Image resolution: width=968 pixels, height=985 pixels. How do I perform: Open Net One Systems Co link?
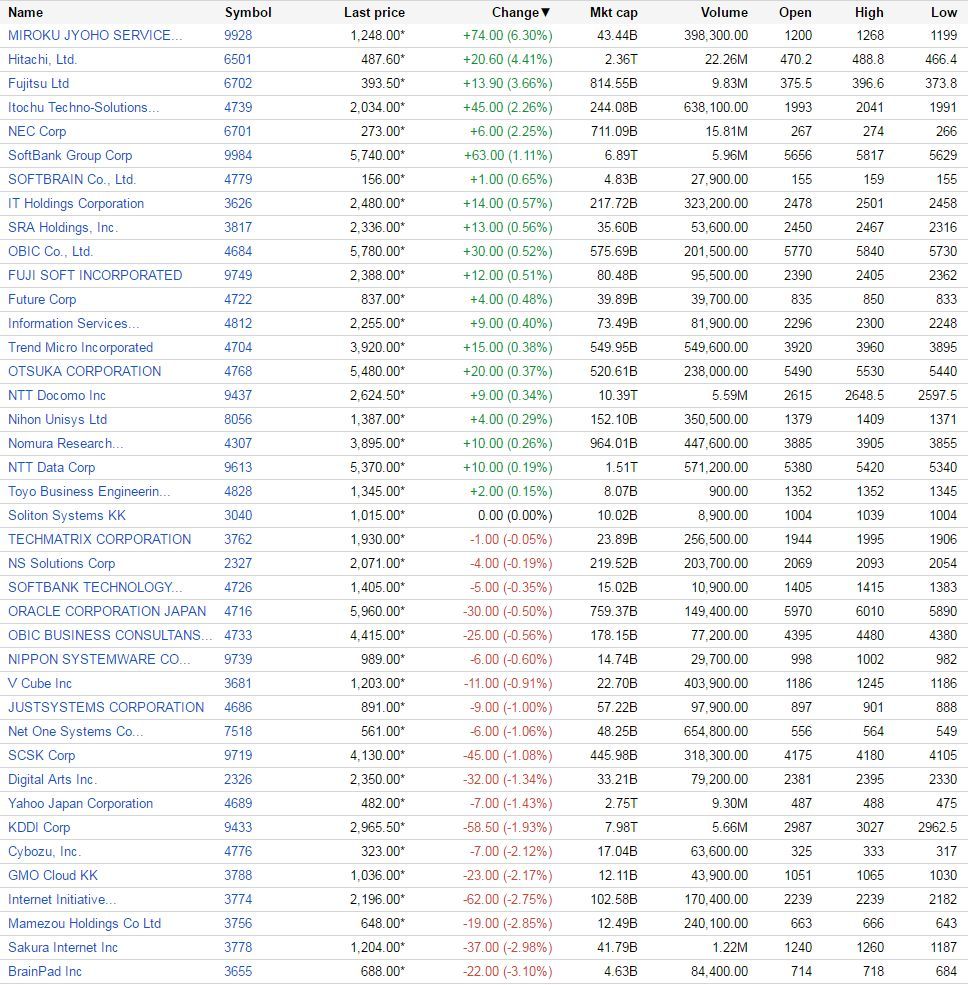tap(75, 732)
